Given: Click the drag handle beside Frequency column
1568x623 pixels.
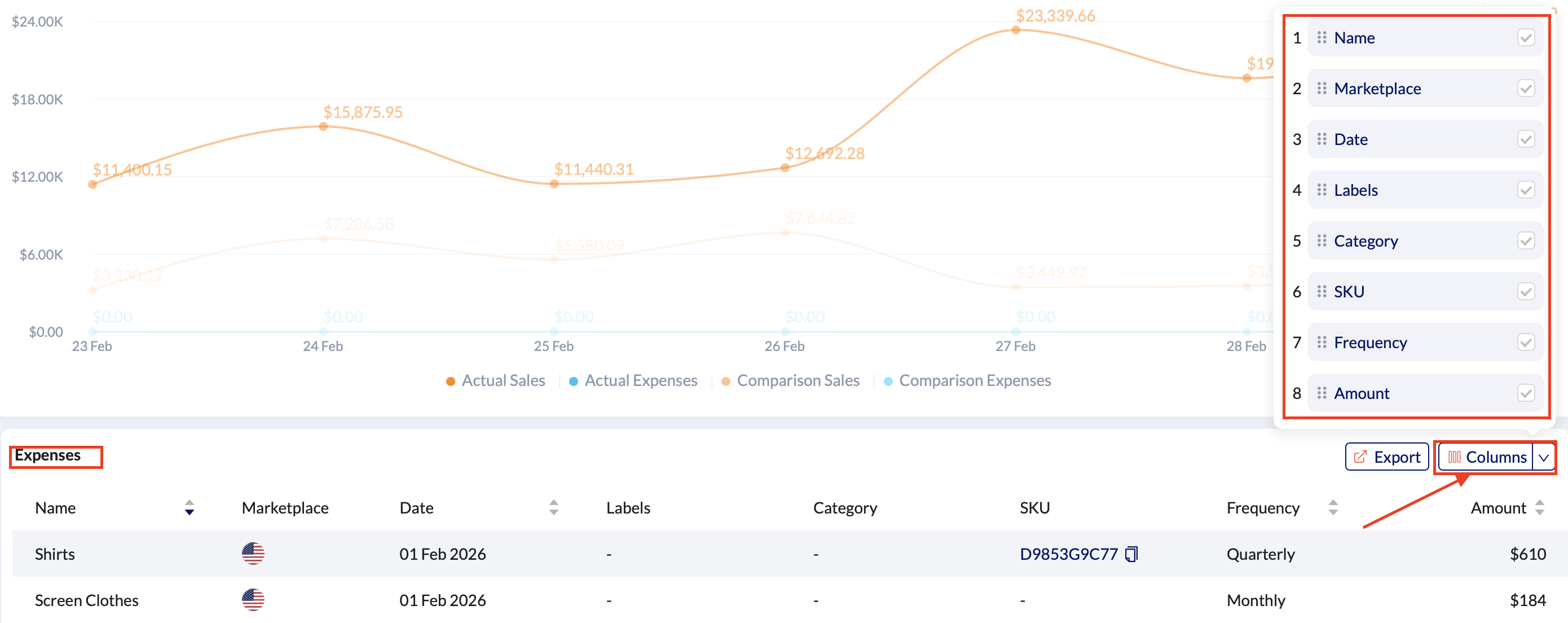Looking at the screenshot, I should point(1322,342).
